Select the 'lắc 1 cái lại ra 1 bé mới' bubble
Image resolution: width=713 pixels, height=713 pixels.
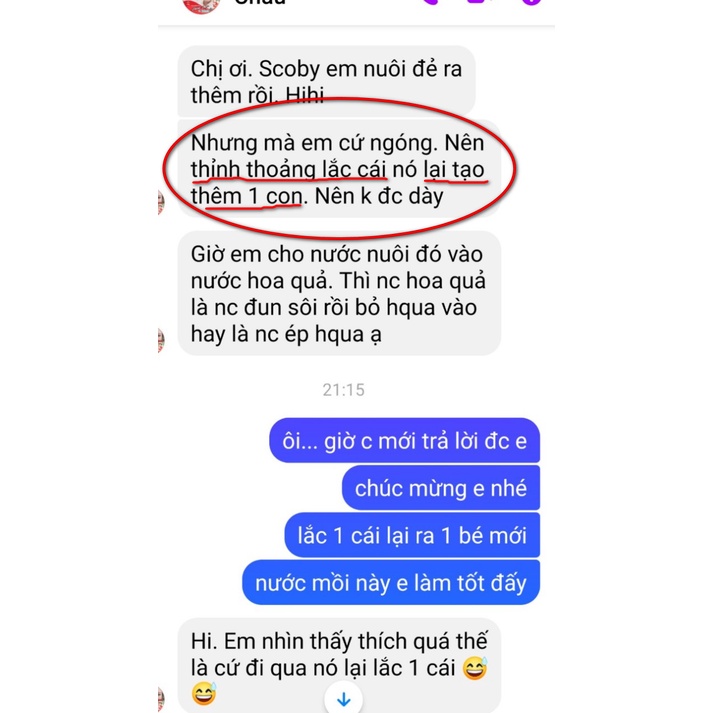coord(412,535)
